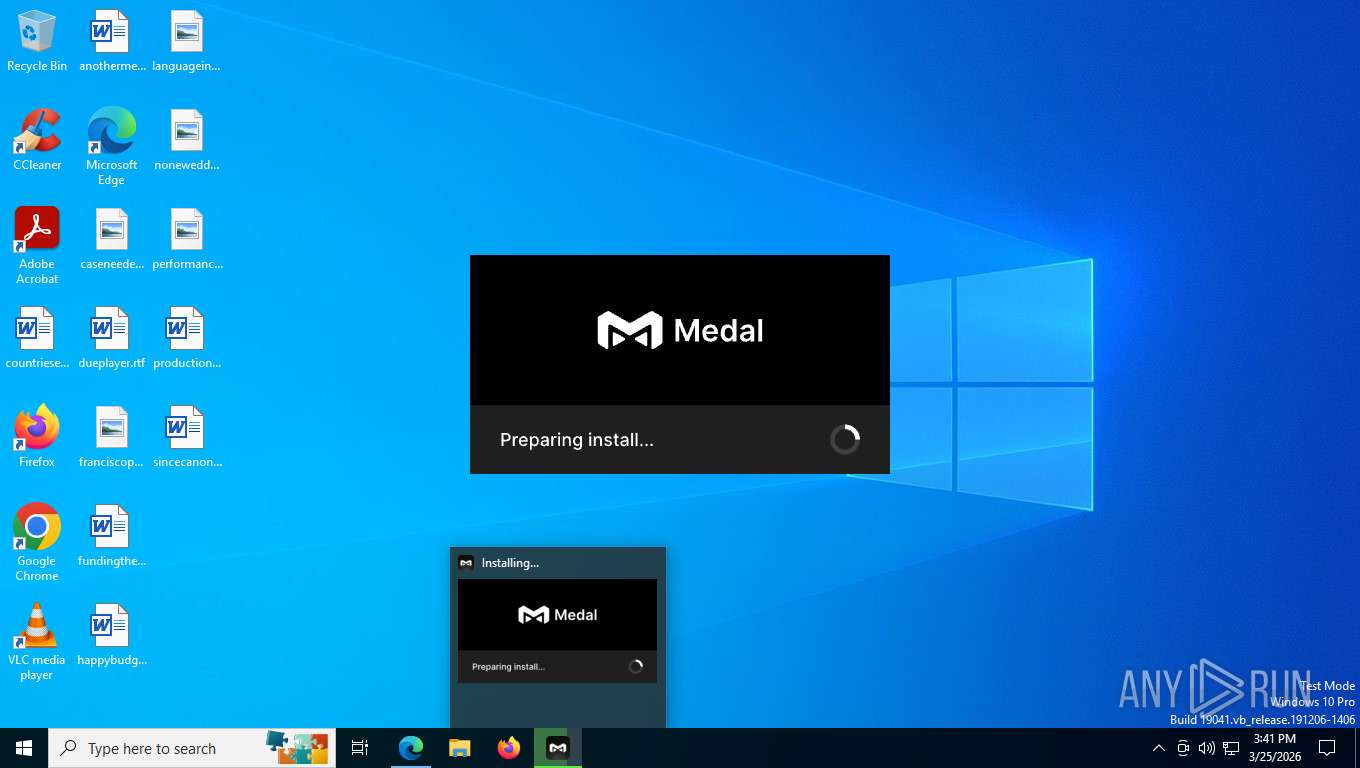Show hidden system tray icons
1360x768 pixels.
1158,747
